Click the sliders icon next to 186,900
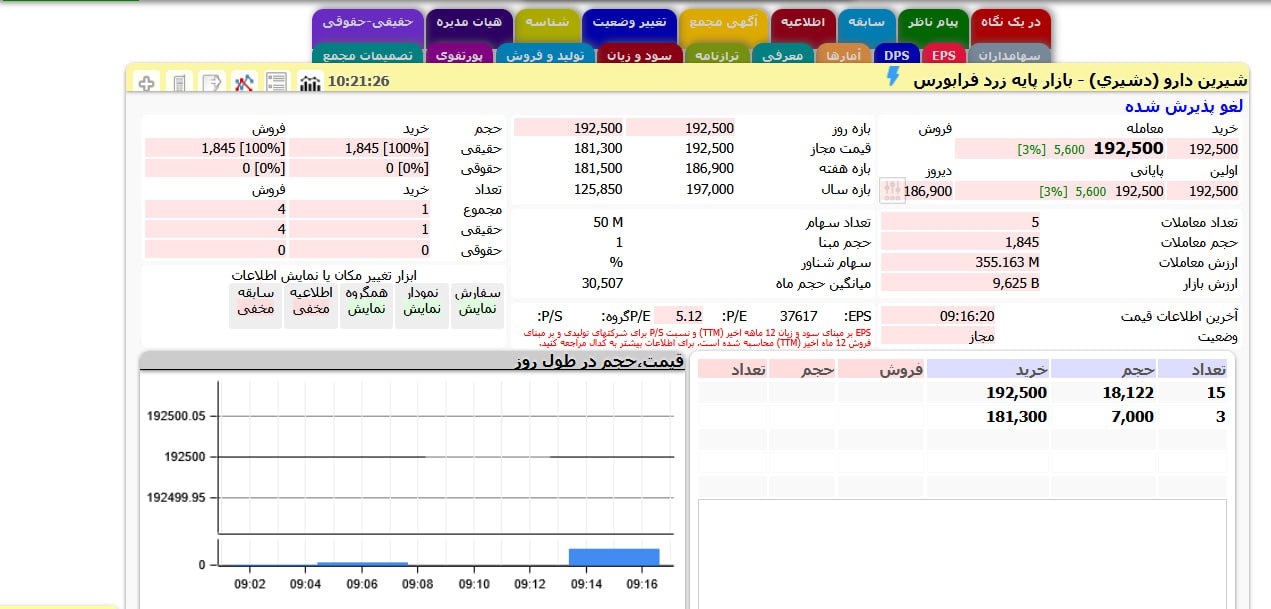The height and width of the screenshot is (609, 1271). (x=891, y=190)
